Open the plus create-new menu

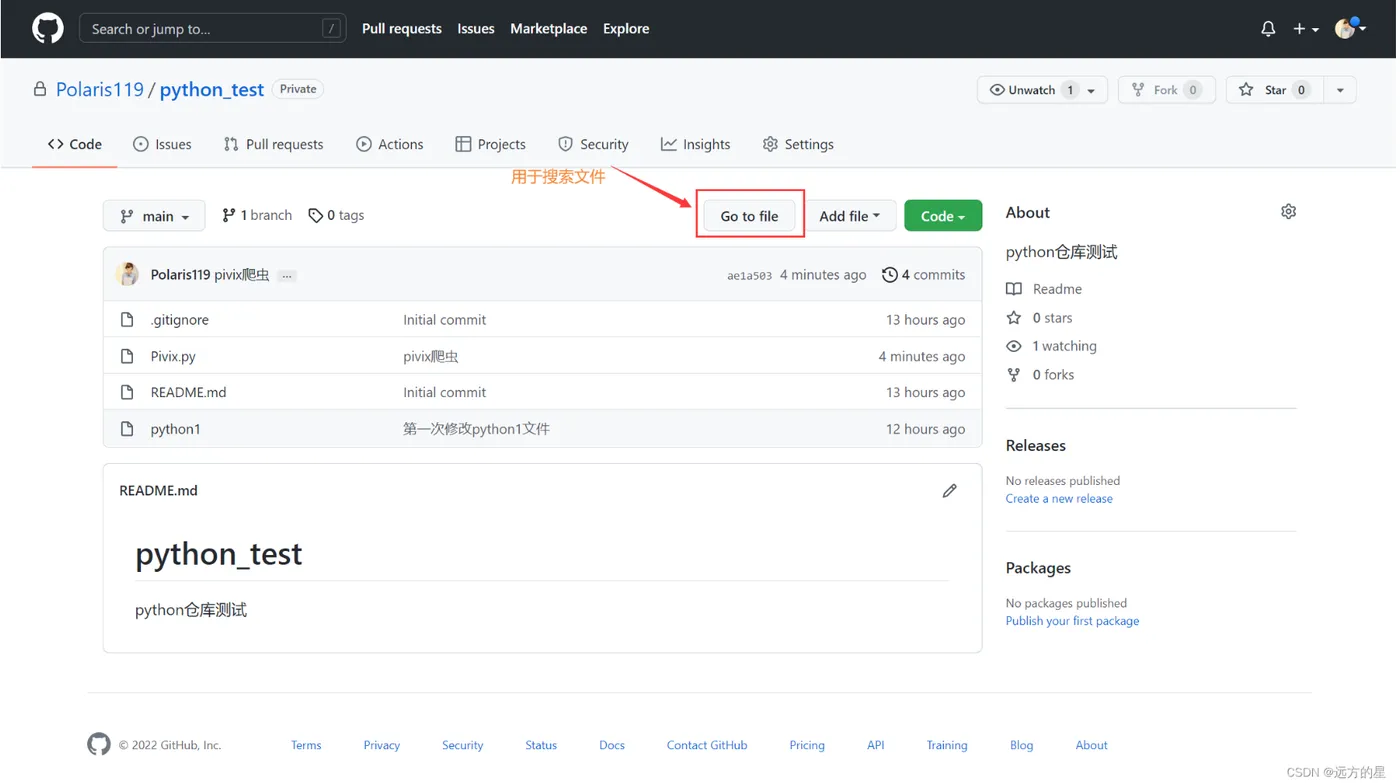(x=1308, y=29)
